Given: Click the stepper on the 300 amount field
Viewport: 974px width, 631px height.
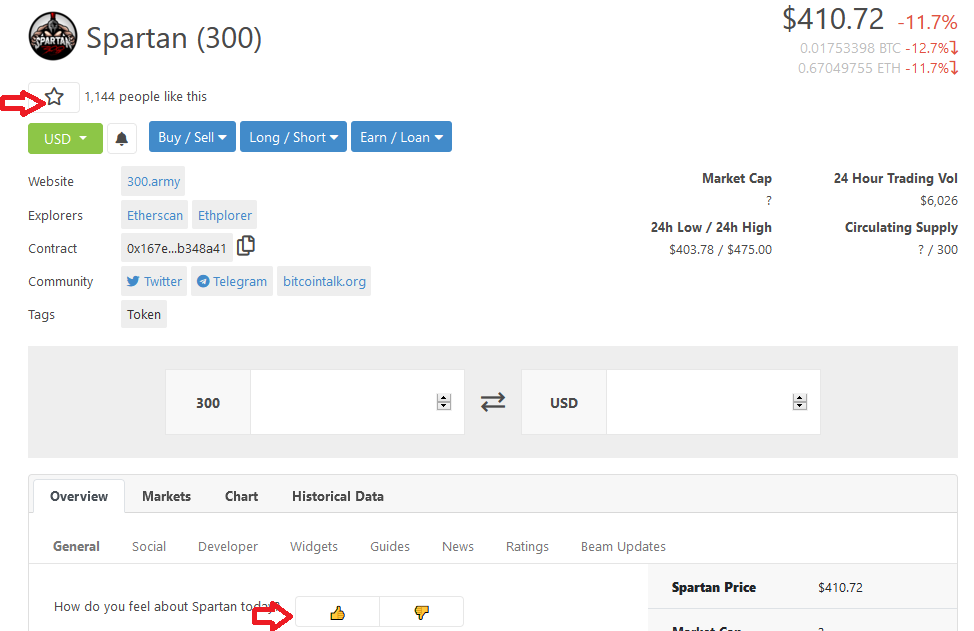Looking at the screenshot, I should click(x=444, y=402).
